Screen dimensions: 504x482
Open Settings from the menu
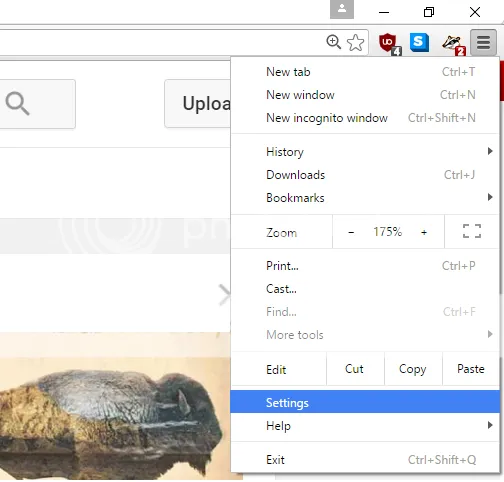pyautogui.click(x=365, y=402)
